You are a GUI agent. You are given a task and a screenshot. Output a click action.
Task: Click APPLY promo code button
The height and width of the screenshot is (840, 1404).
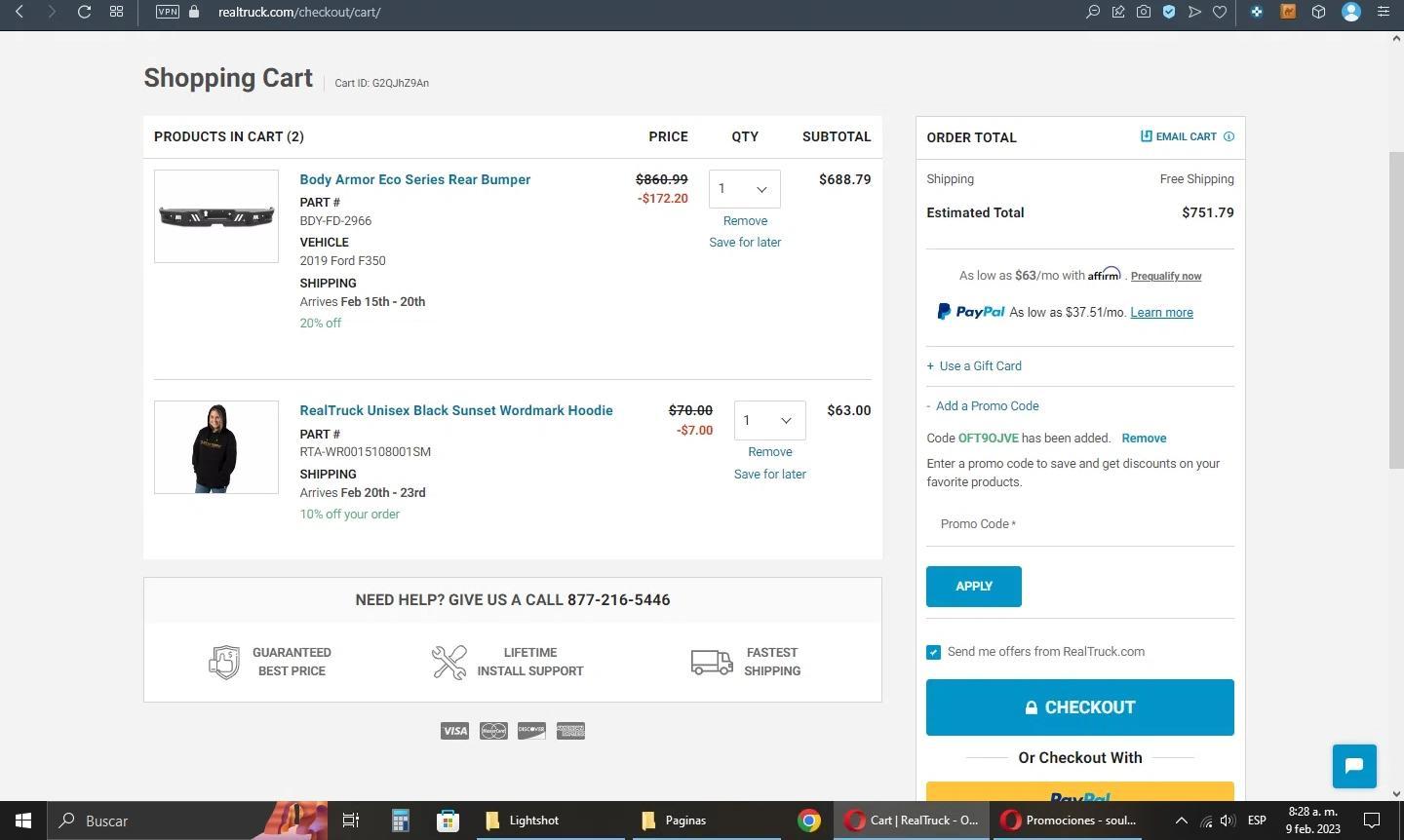coord(973,587)
